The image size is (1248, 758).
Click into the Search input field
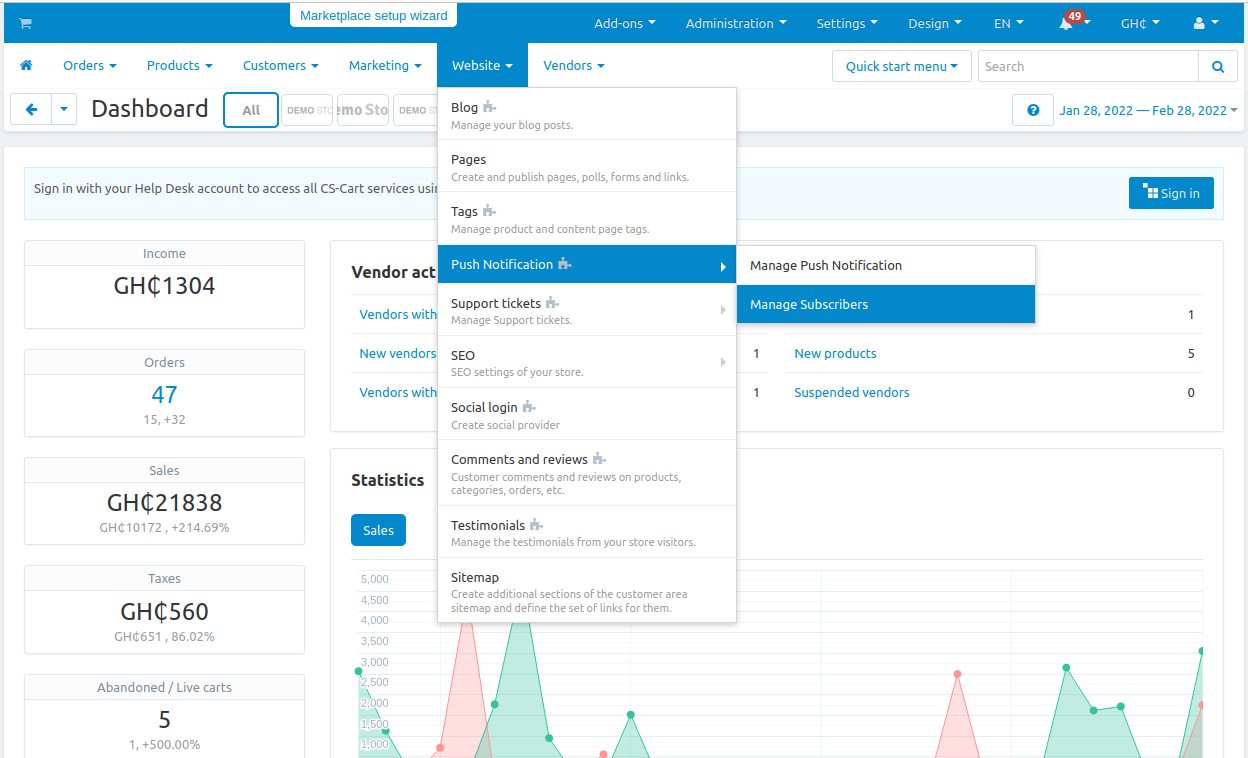[x=1087, y=67]
